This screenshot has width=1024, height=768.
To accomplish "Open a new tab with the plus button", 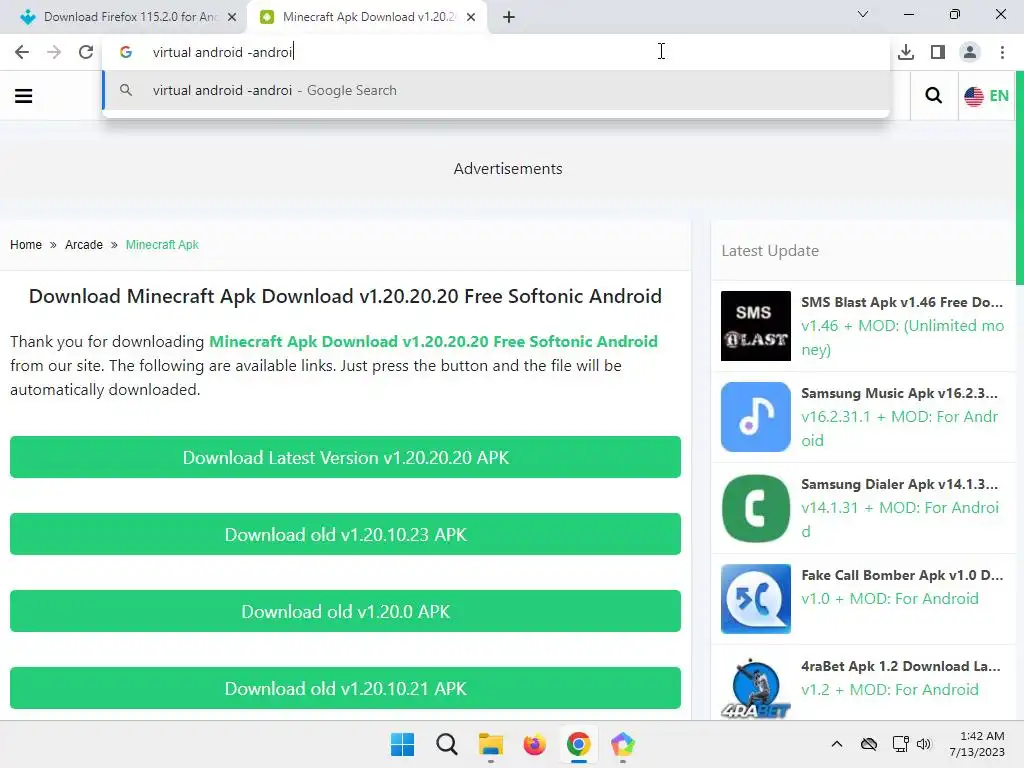I will [x=509, y=17].
